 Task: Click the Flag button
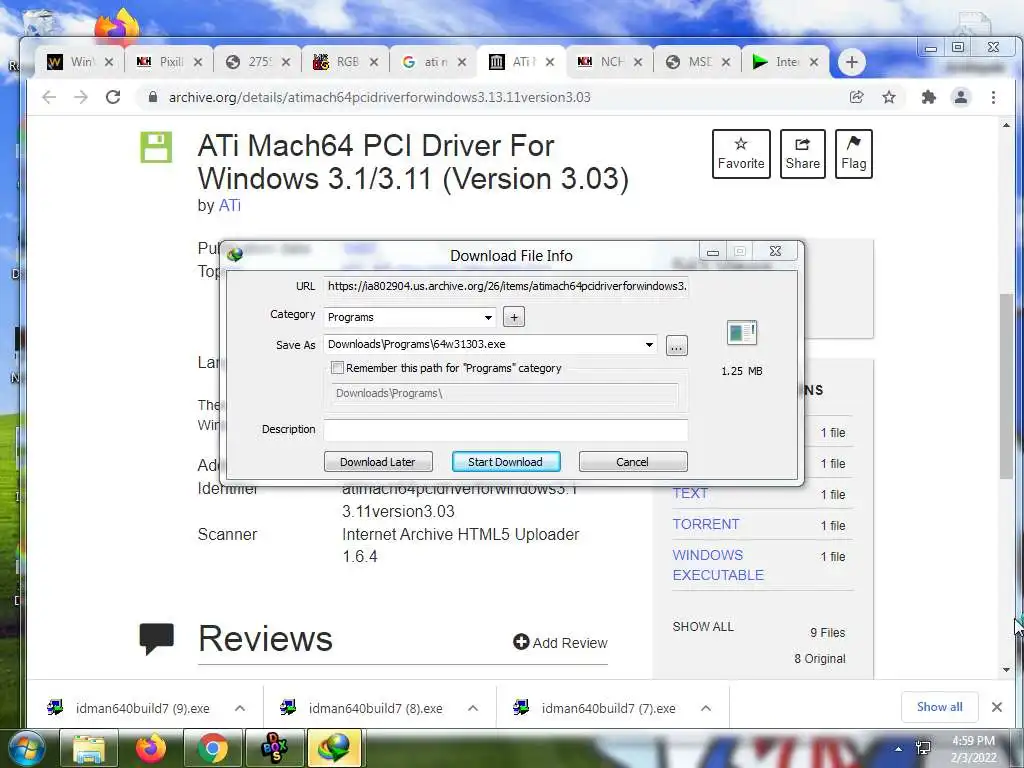pos(854,153)
